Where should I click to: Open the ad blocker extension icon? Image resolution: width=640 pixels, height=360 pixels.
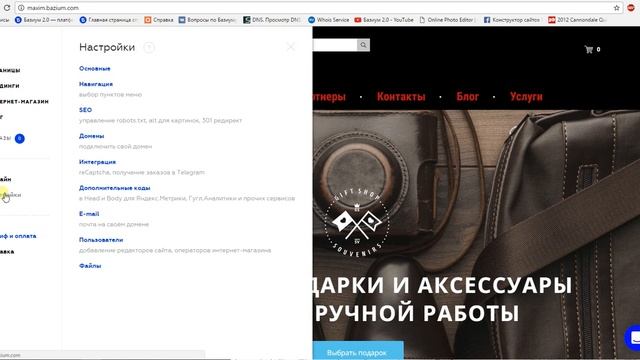(631, 8)
